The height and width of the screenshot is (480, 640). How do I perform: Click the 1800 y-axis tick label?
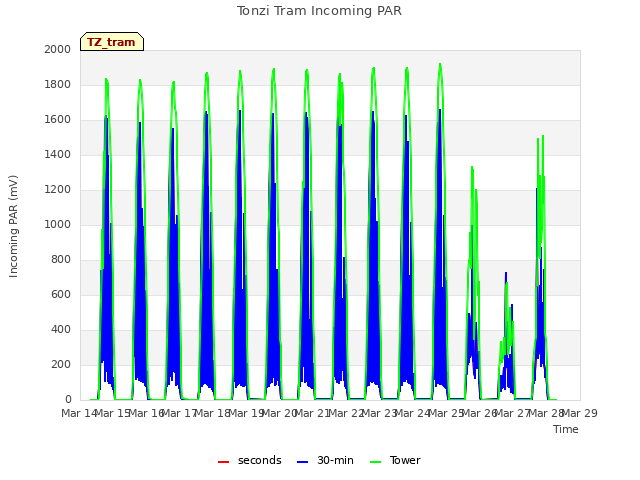tap(58, 84)
